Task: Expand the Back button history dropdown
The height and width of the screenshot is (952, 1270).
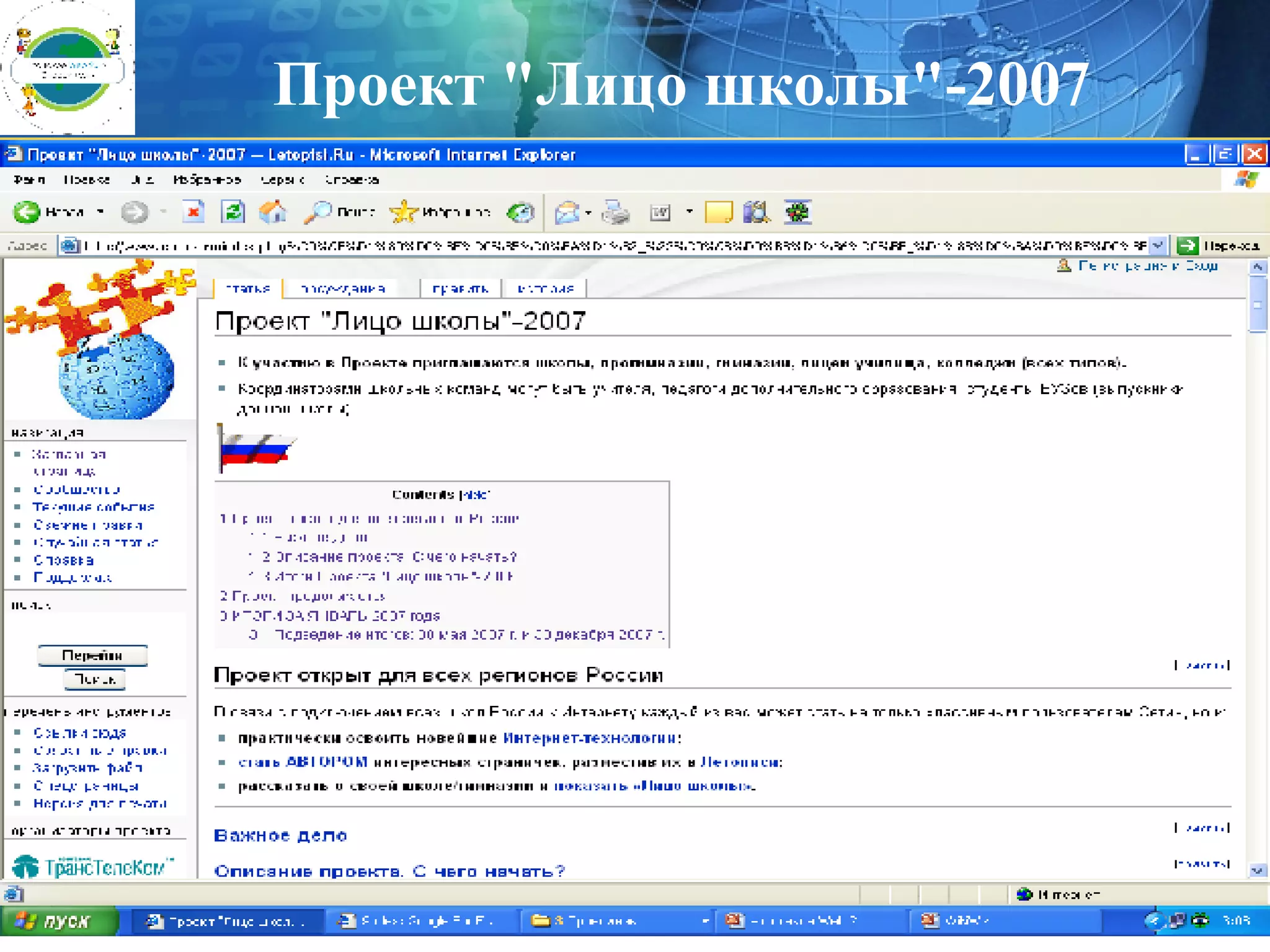Action: tap(100, 212)
